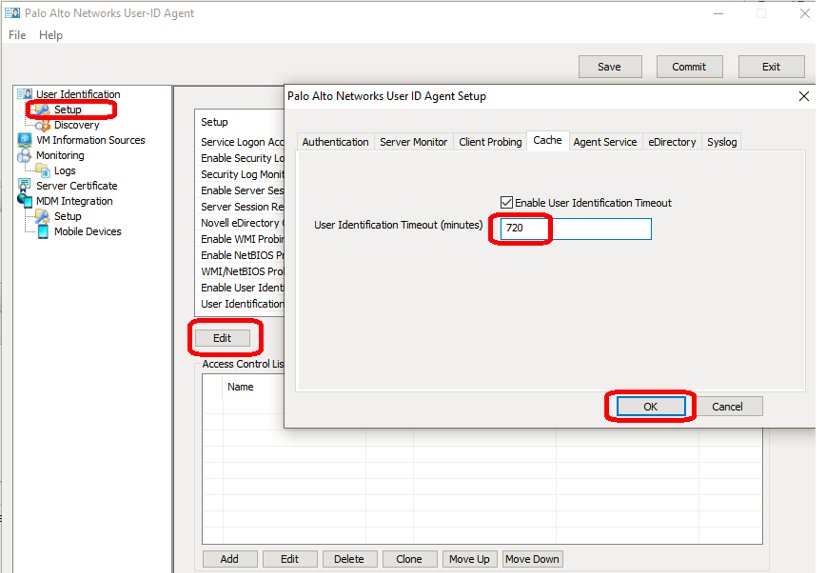The width and height of the screenshot is (817, 573).
Task: Click the Name column header
Action: pyautogui.click(x=240, y=387)
